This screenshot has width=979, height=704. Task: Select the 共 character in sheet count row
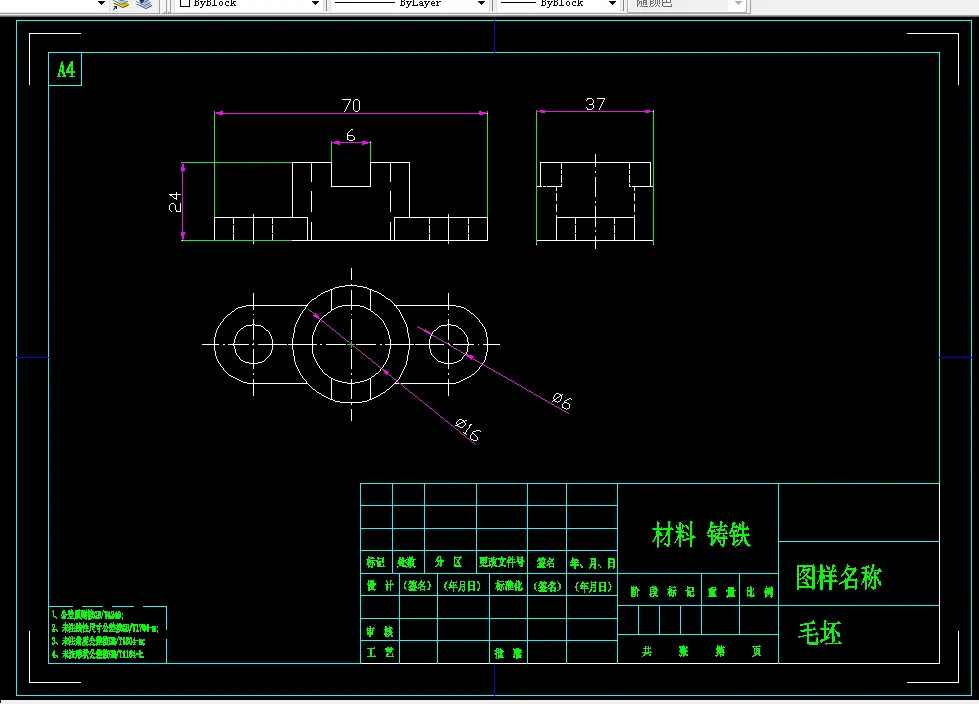click(x=647, y=651)
